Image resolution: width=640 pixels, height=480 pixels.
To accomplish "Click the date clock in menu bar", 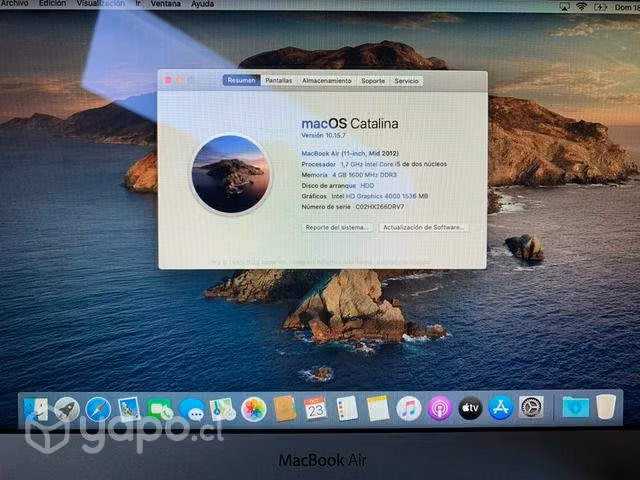I will [x=627, y=7].
